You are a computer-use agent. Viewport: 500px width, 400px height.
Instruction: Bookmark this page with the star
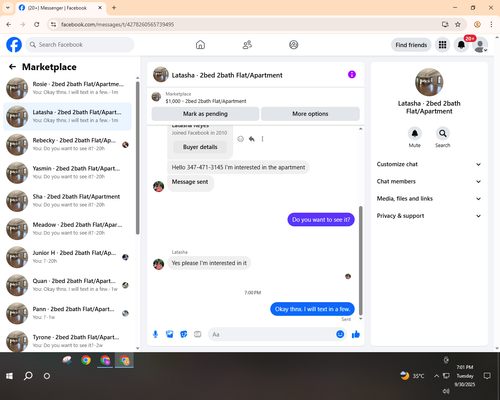click(458, 24)
